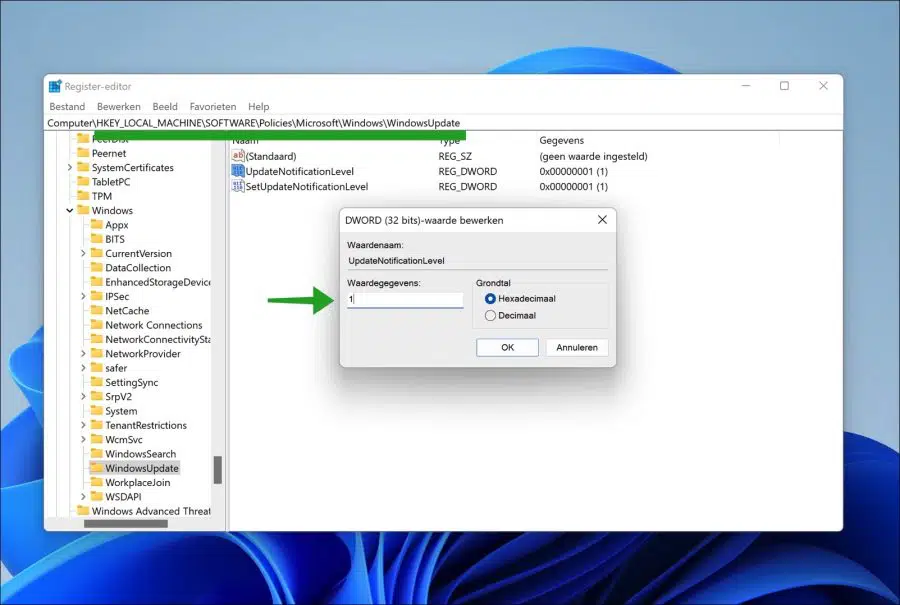Select the UpdateNotificationLevel DWORD value icon
Image resolution: width=900 pixels, height=605 pixels.
(238, 171)
